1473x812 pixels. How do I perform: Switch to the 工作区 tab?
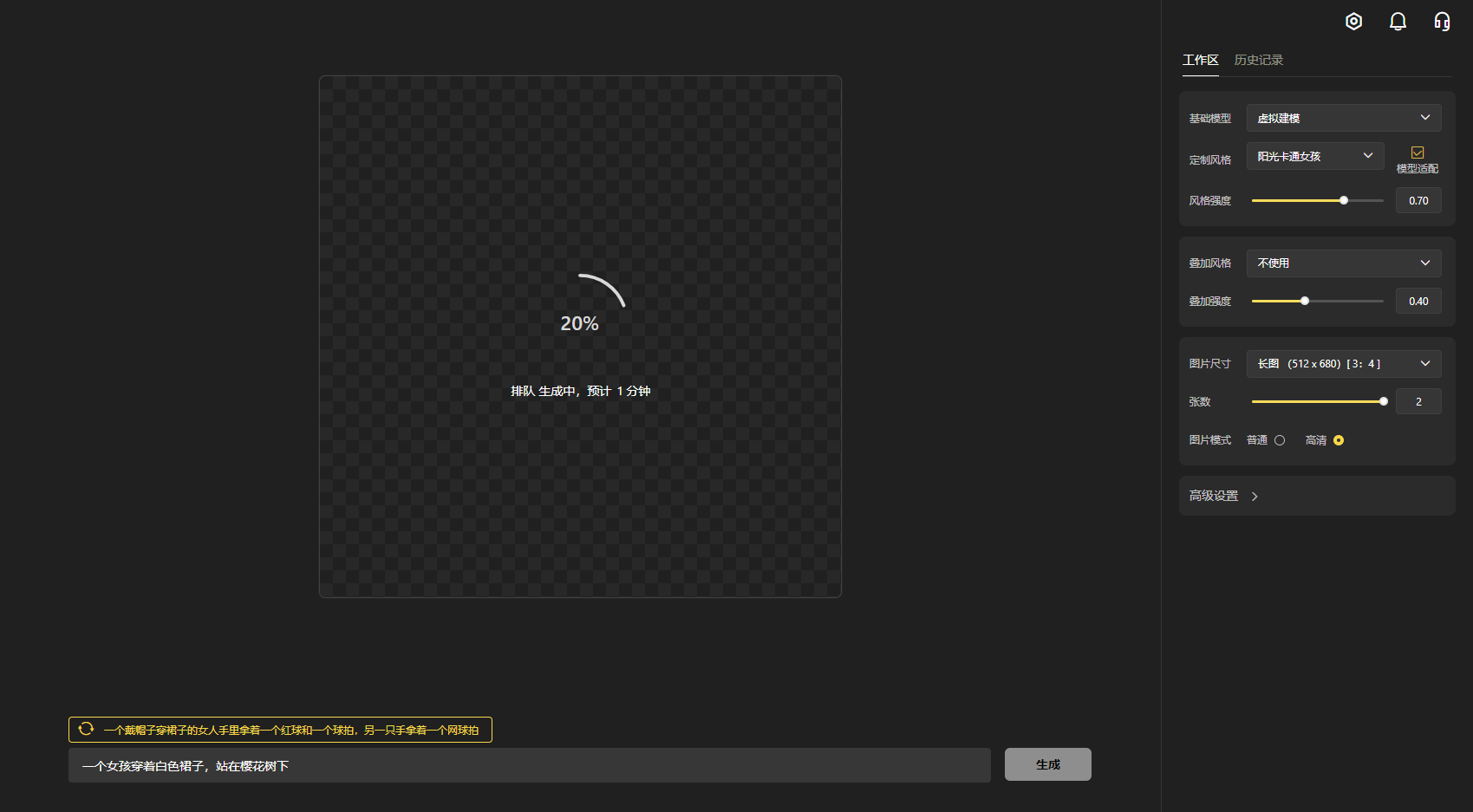(1200, 60)
